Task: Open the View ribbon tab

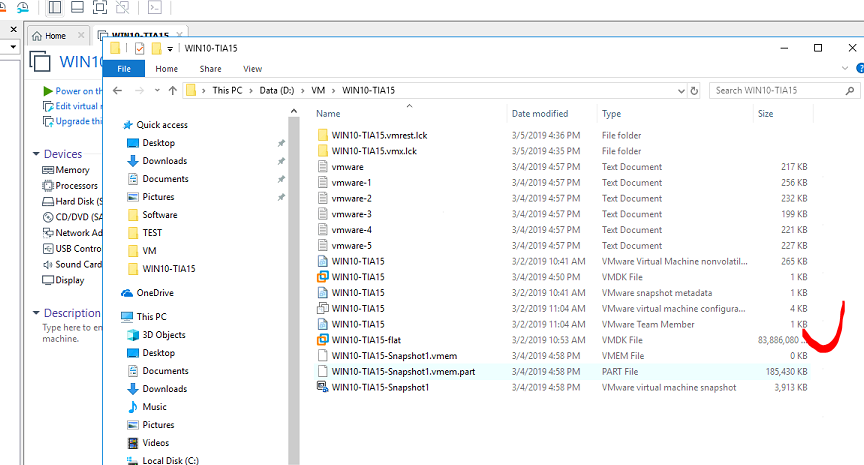Action: click(x=252, y=69)
